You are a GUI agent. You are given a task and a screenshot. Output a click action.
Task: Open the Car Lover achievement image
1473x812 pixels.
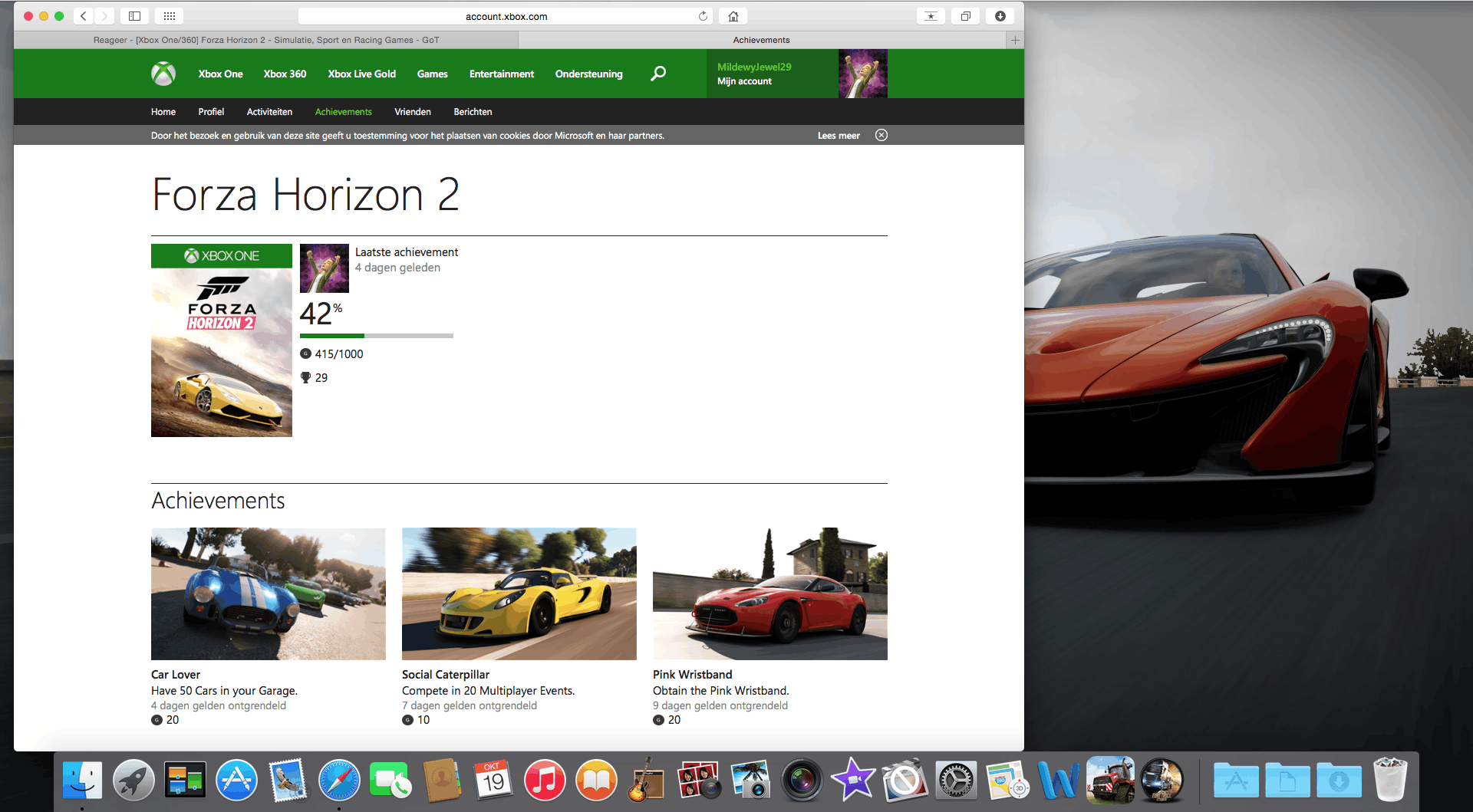tap(269, 593)
